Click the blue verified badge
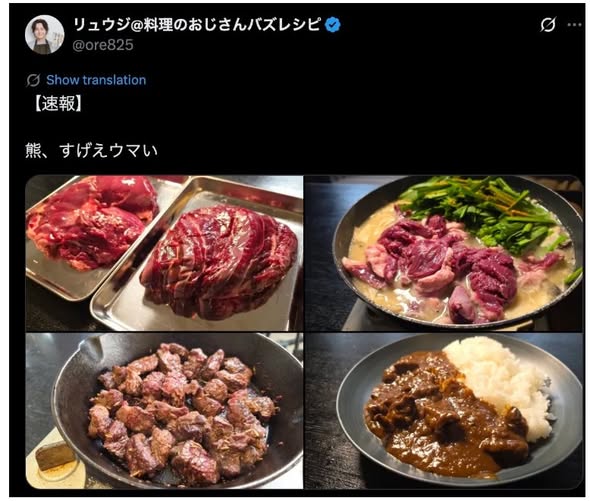Image resolution: width=590 pixels, height=501 pixels. [333, 25]
